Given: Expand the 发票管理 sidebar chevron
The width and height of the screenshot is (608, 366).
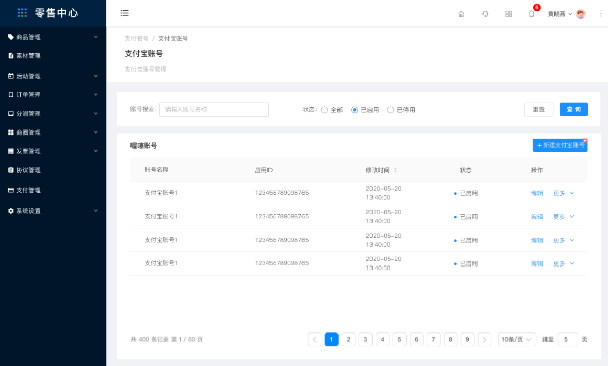Looking at the screenshot, I should pos(96,151).
